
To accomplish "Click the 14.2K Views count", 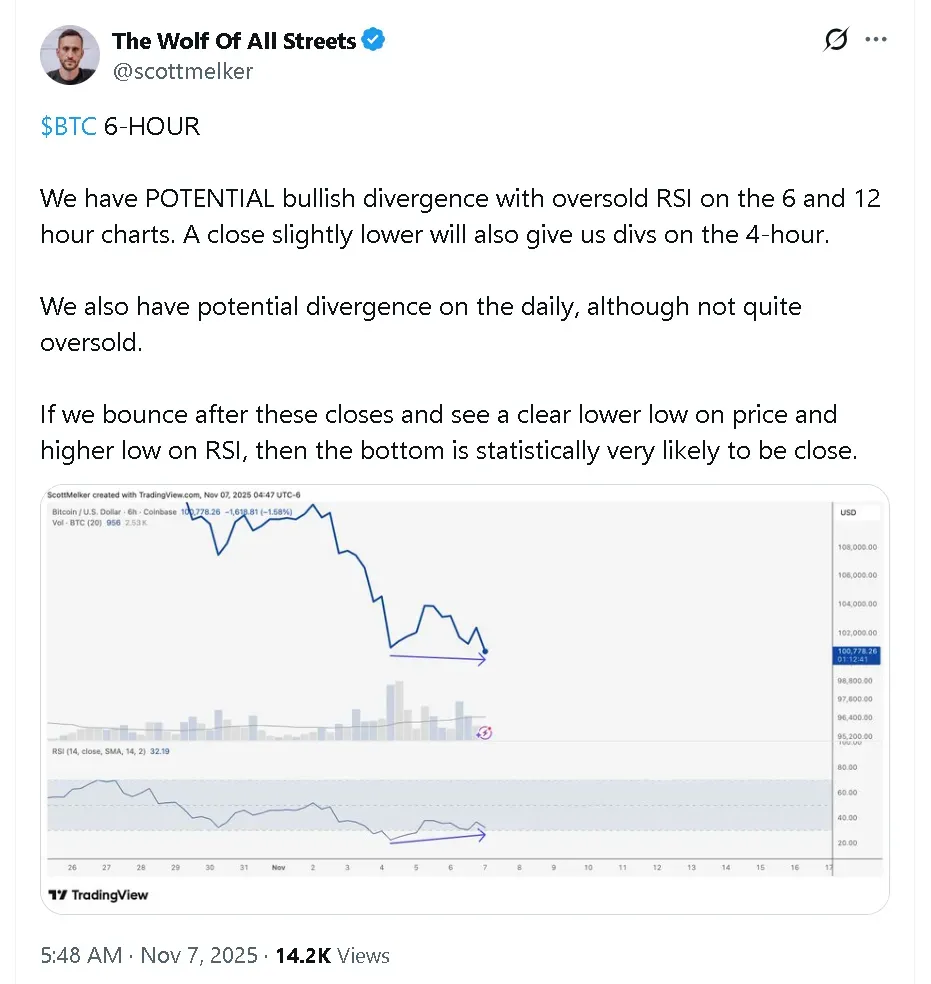I will 334,955.
